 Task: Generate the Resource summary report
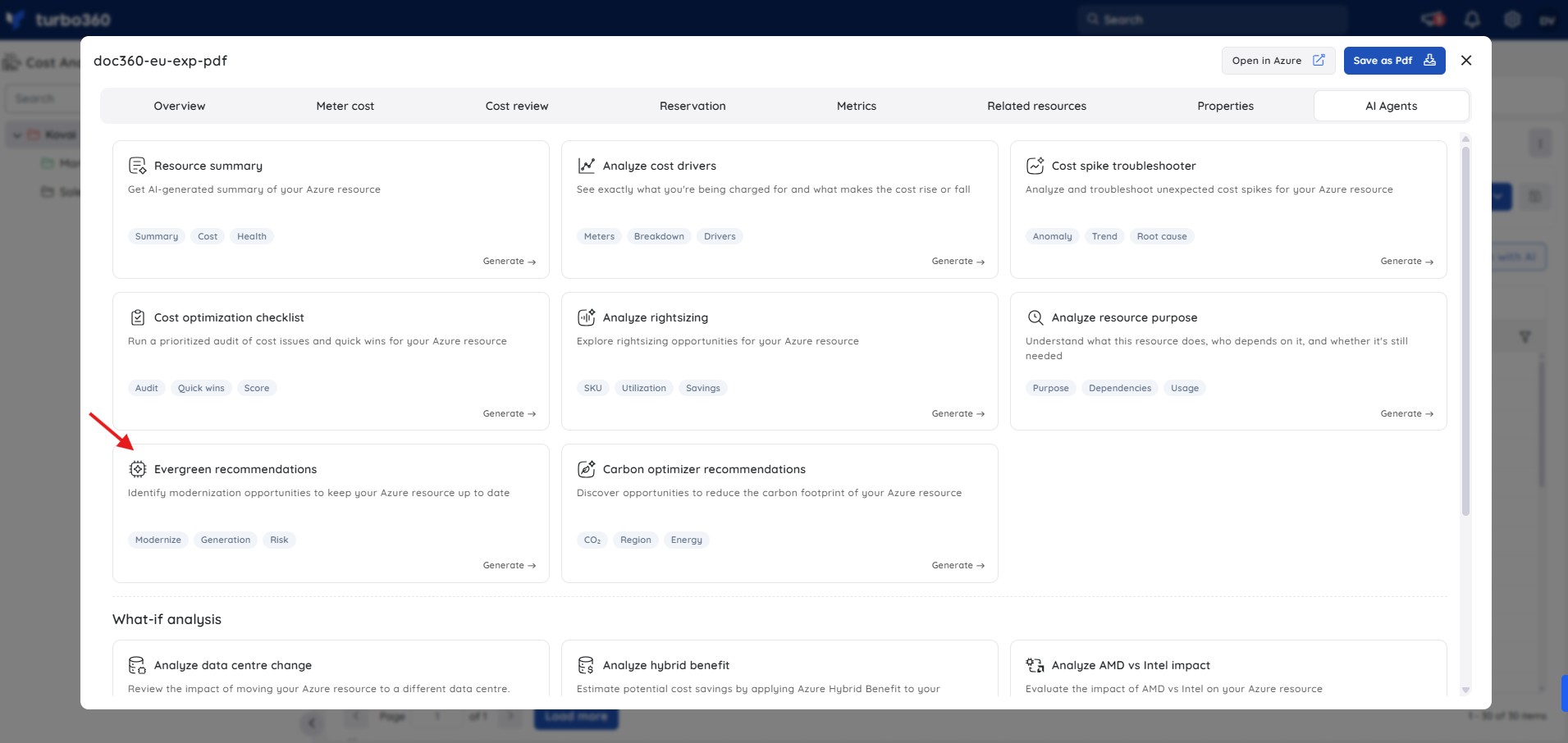509,262
